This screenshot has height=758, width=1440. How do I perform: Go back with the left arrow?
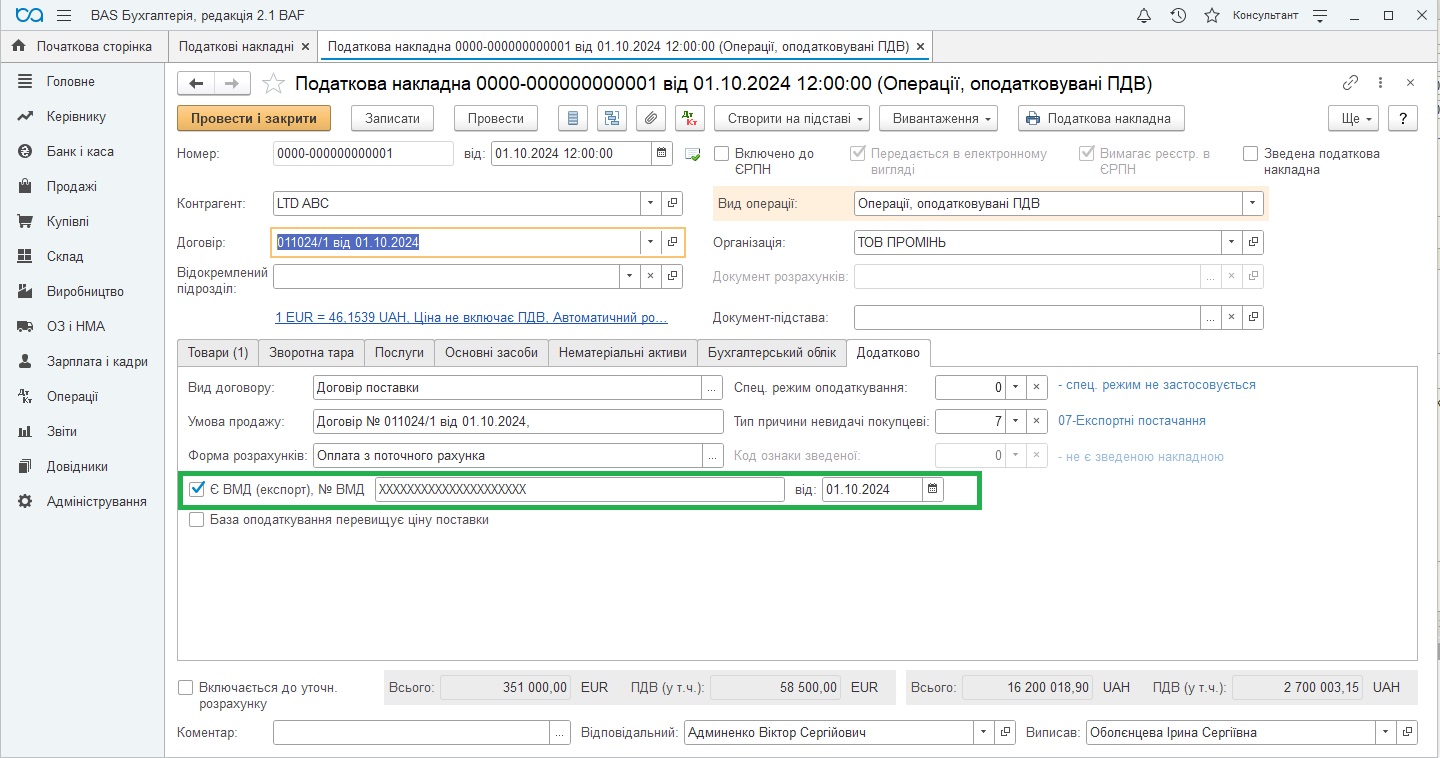pos(196,84)
